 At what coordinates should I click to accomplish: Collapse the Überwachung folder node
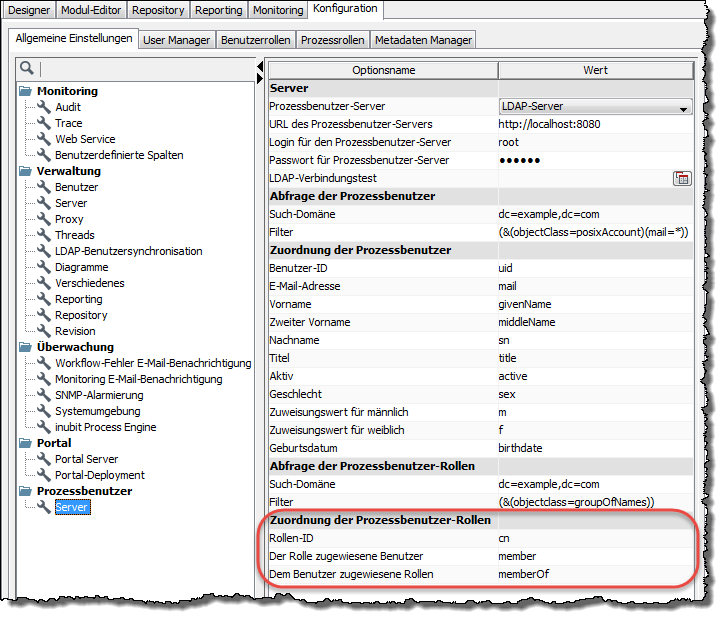pyautogui.click(x=25, y=347)
